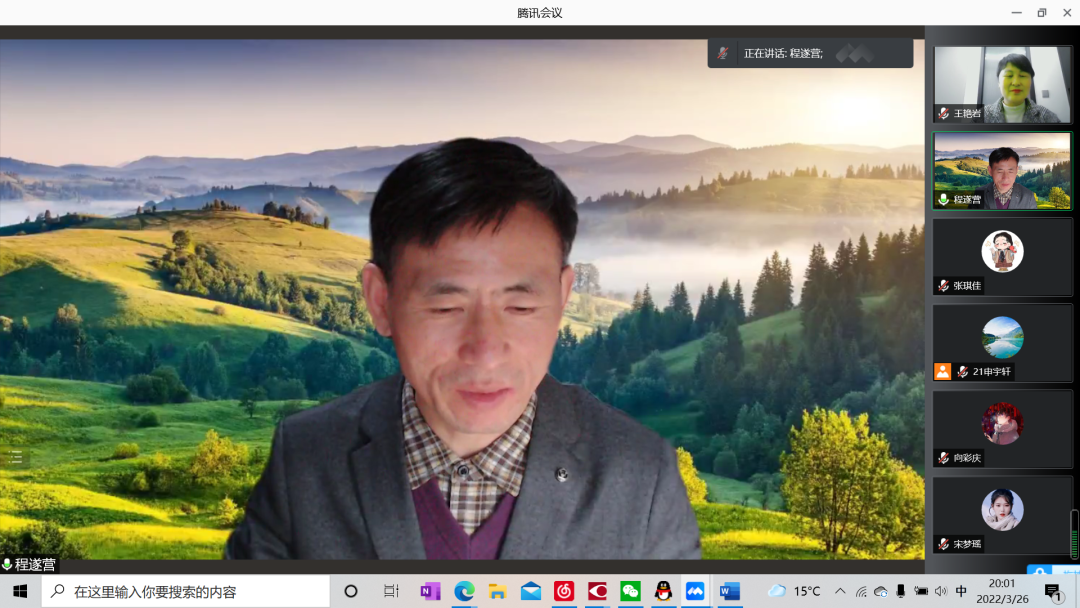Toggle the volume icon in system tray
The image size is (1080, 608).
click(941, 591)
